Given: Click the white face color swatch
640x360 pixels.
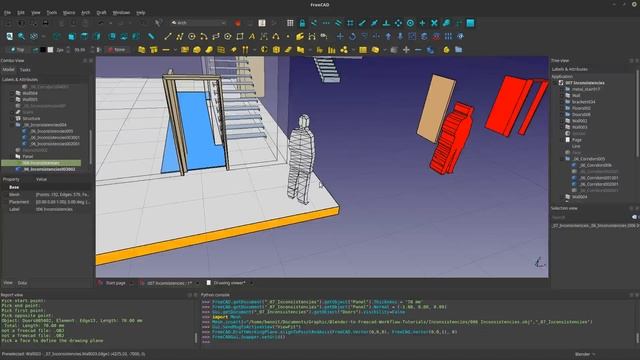Looking at the screenshot, I should [x=51, y=50].
